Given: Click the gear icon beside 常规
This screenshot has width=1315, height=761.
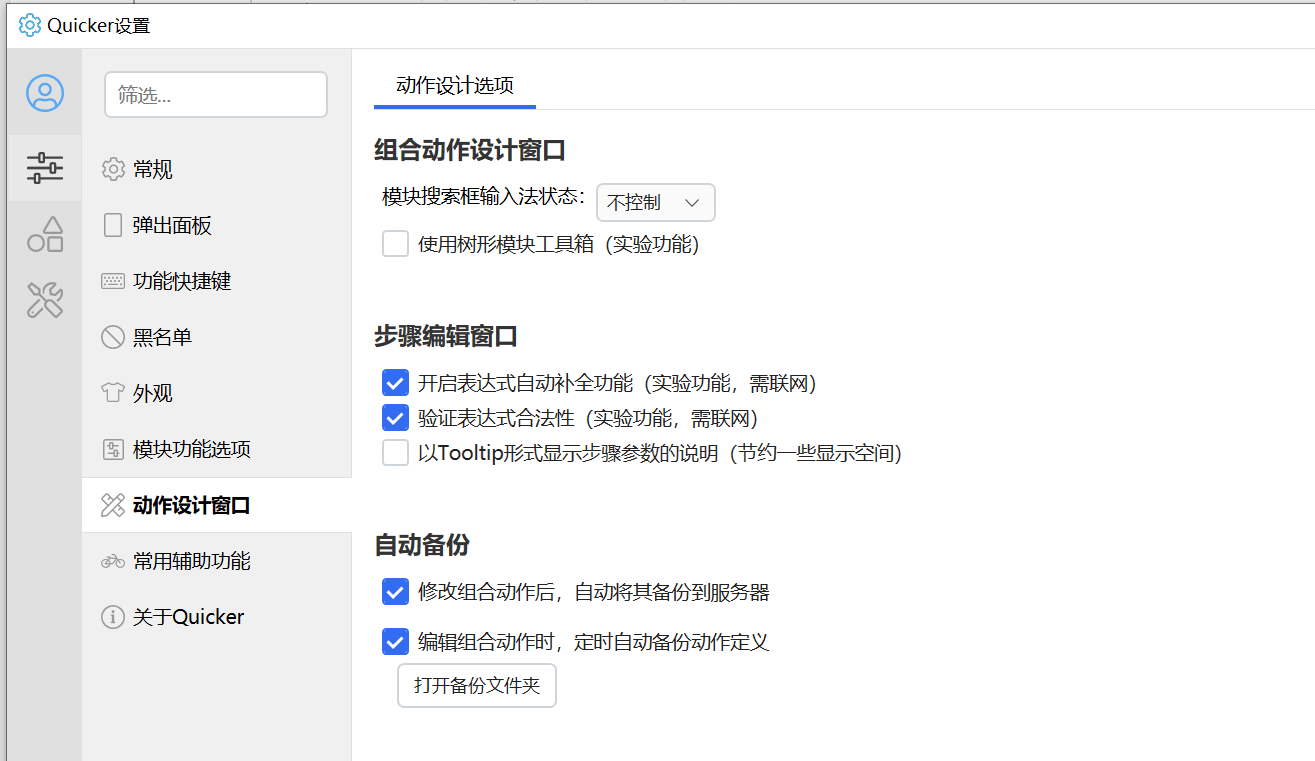Looking at the screenshot, I should pos(113,170).
